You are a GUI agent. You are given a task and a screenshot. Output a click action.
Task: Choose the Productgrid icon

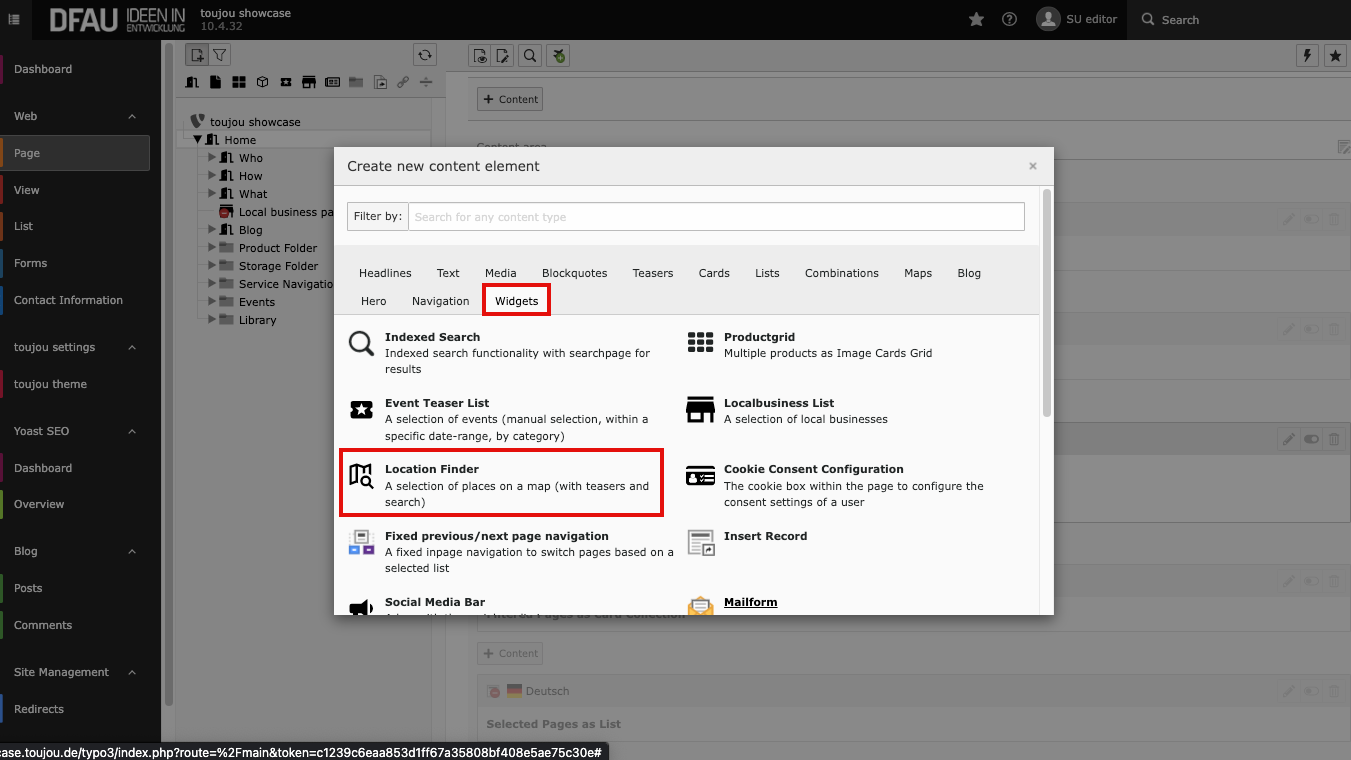700,343
